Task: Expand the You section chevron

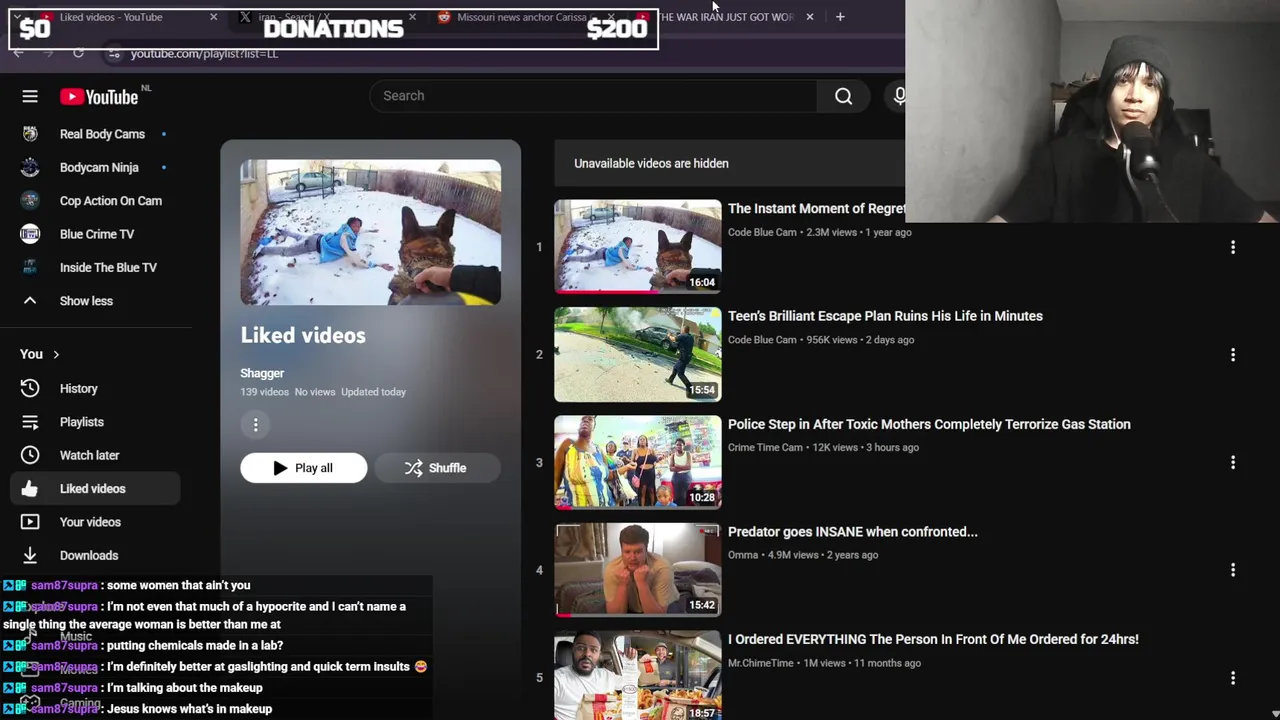Action: (56, 354)
